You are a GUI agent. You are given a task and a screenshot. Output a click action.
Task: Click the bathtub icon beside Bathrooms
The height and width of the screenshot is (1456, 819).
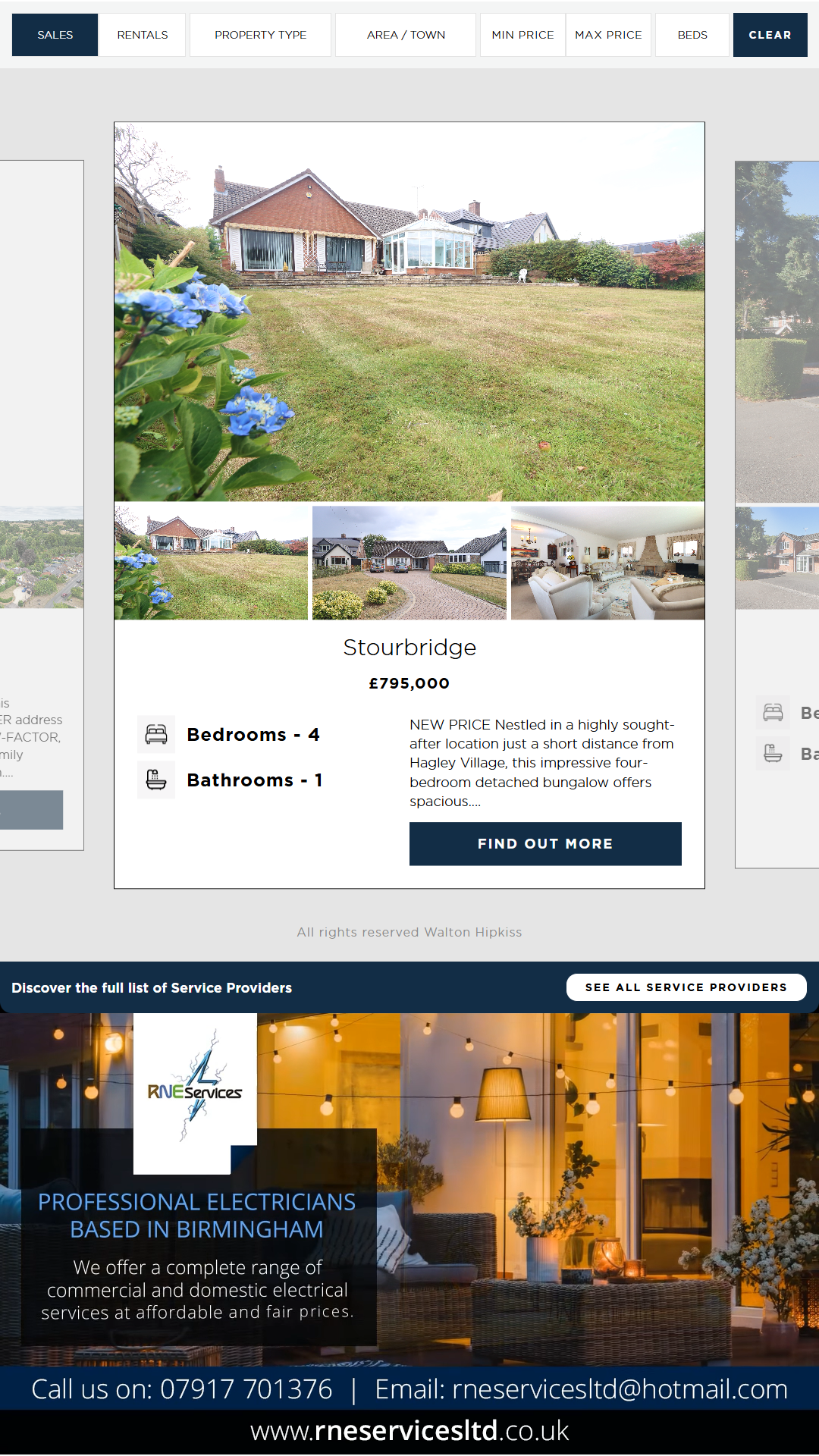click(156, 780)
